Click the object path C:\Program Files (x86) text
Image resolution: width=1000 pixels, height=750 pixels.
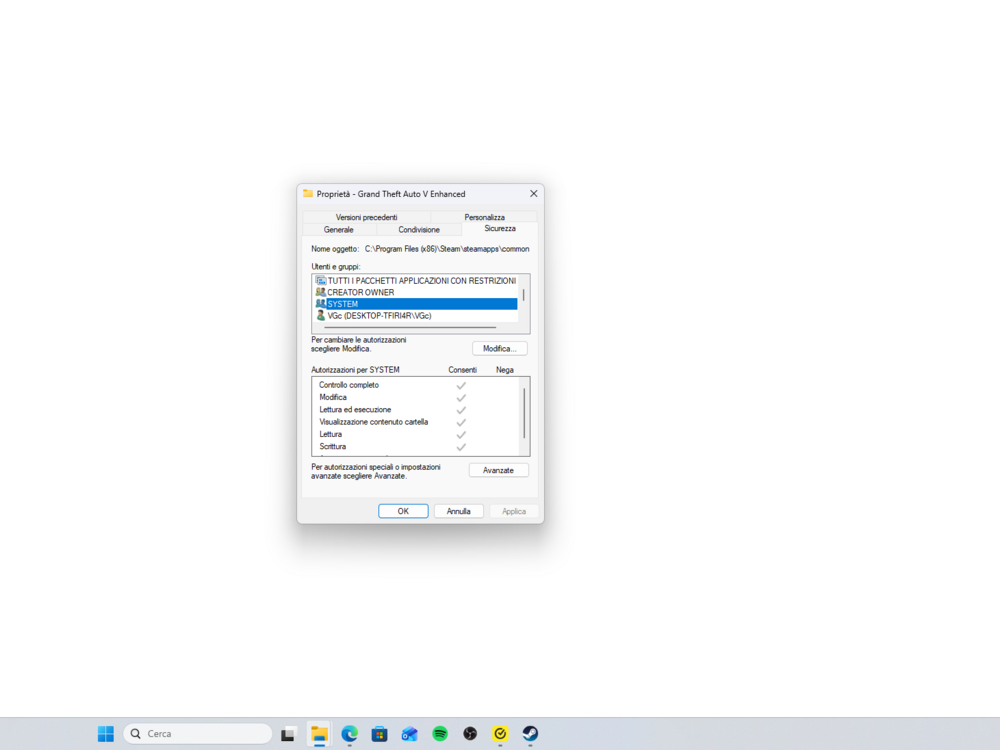pyautogui.click(x=447, y=249)
